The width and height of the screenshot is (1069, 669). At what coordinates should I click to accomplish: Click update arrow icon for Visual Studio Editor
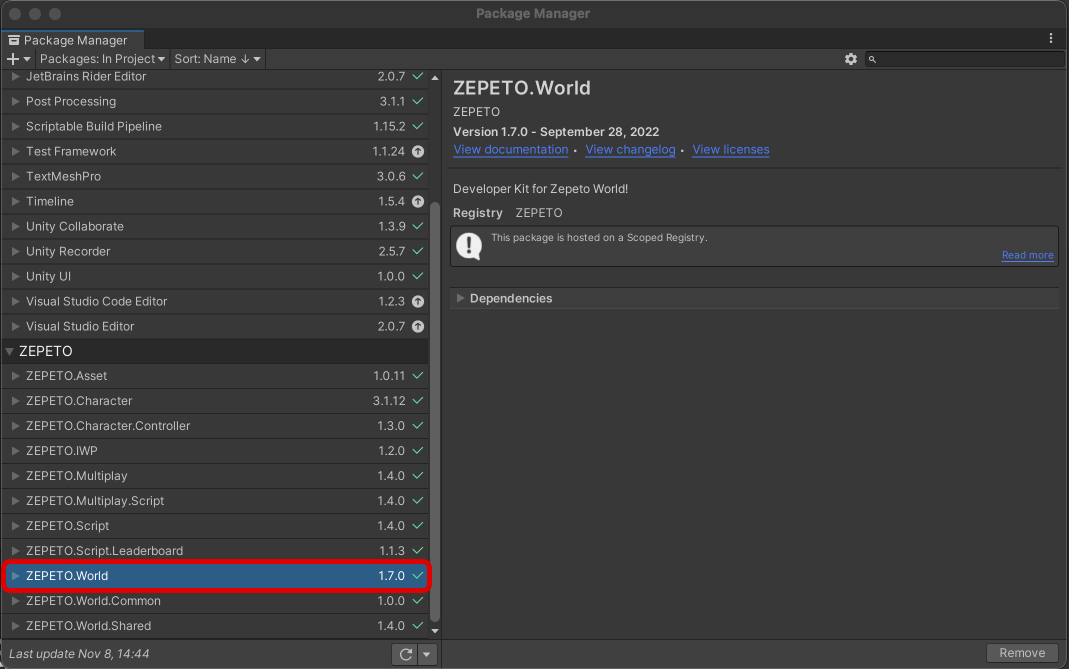pos(418,327)
